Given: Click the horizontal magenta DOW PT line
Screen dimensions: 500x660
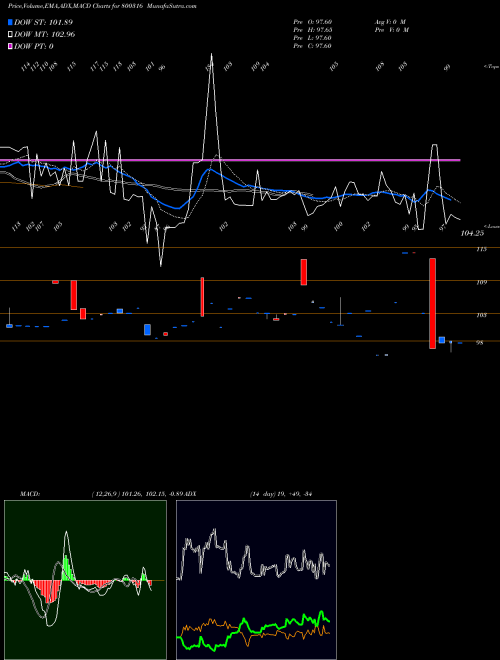Looking at the screenshot, I should click(x=230, y=160).
